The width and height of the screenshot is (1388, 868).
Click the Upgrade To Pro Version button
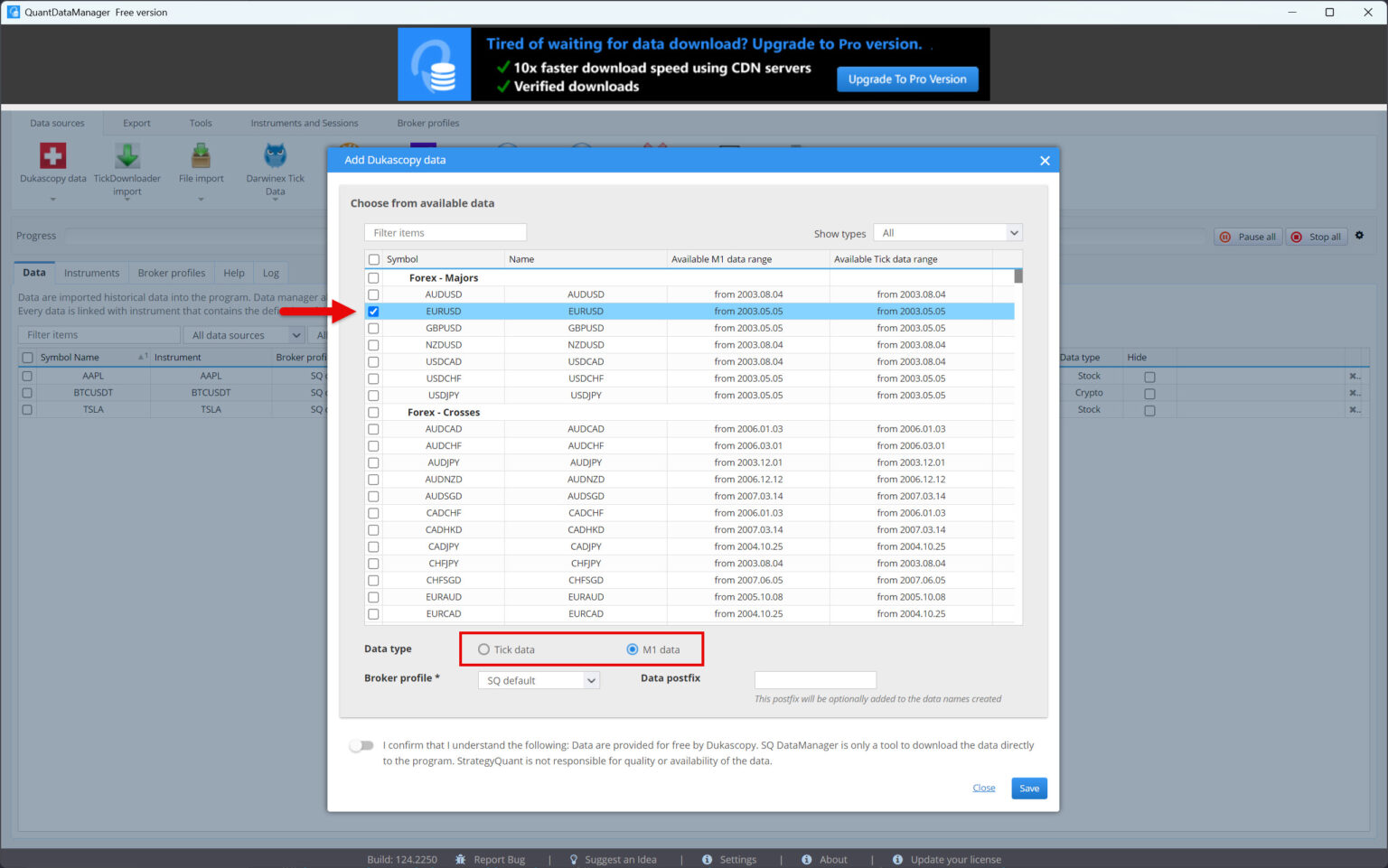coord(907,79)
